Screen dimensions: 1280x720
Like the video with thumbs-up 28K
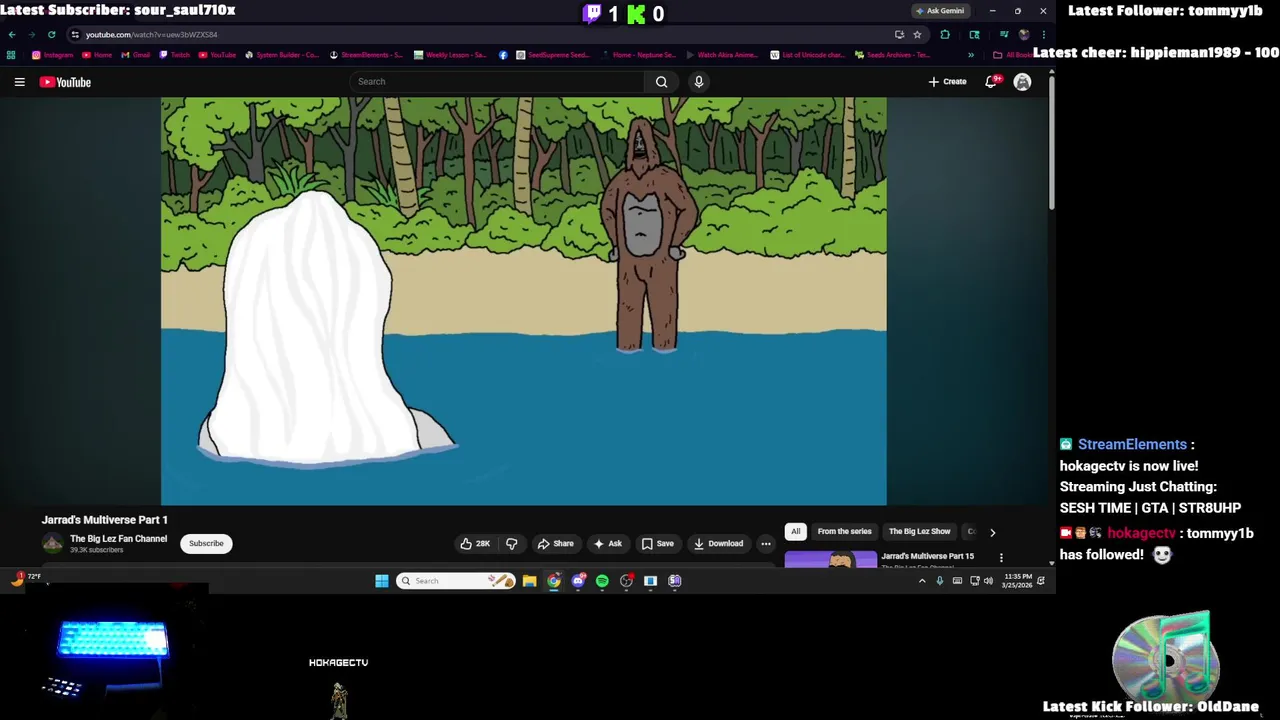[475, 544]
